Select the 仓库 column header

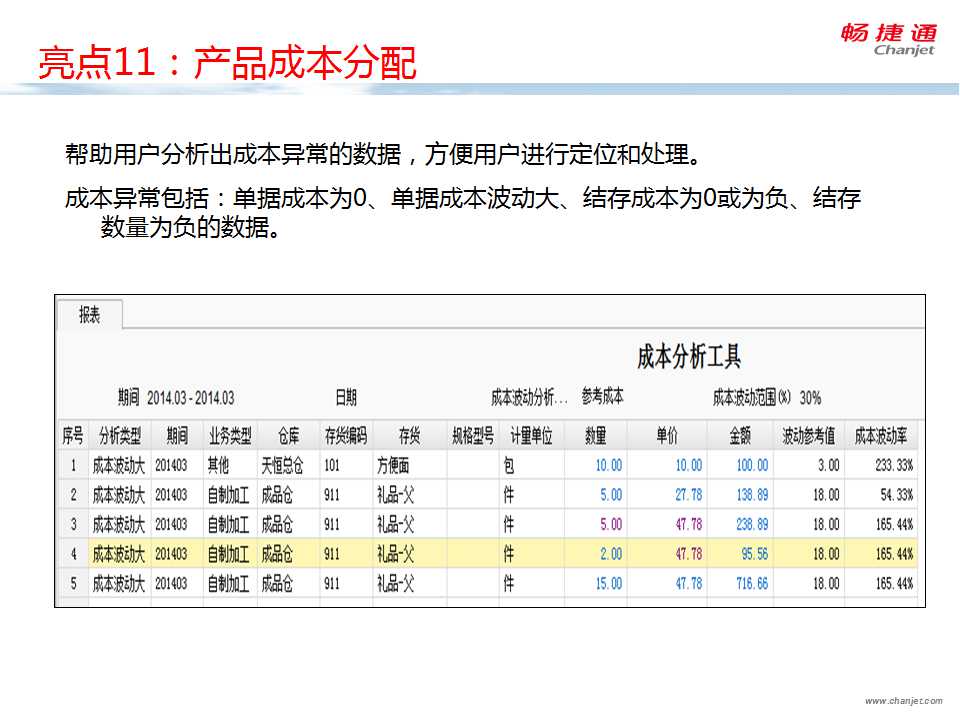(288, 435)
